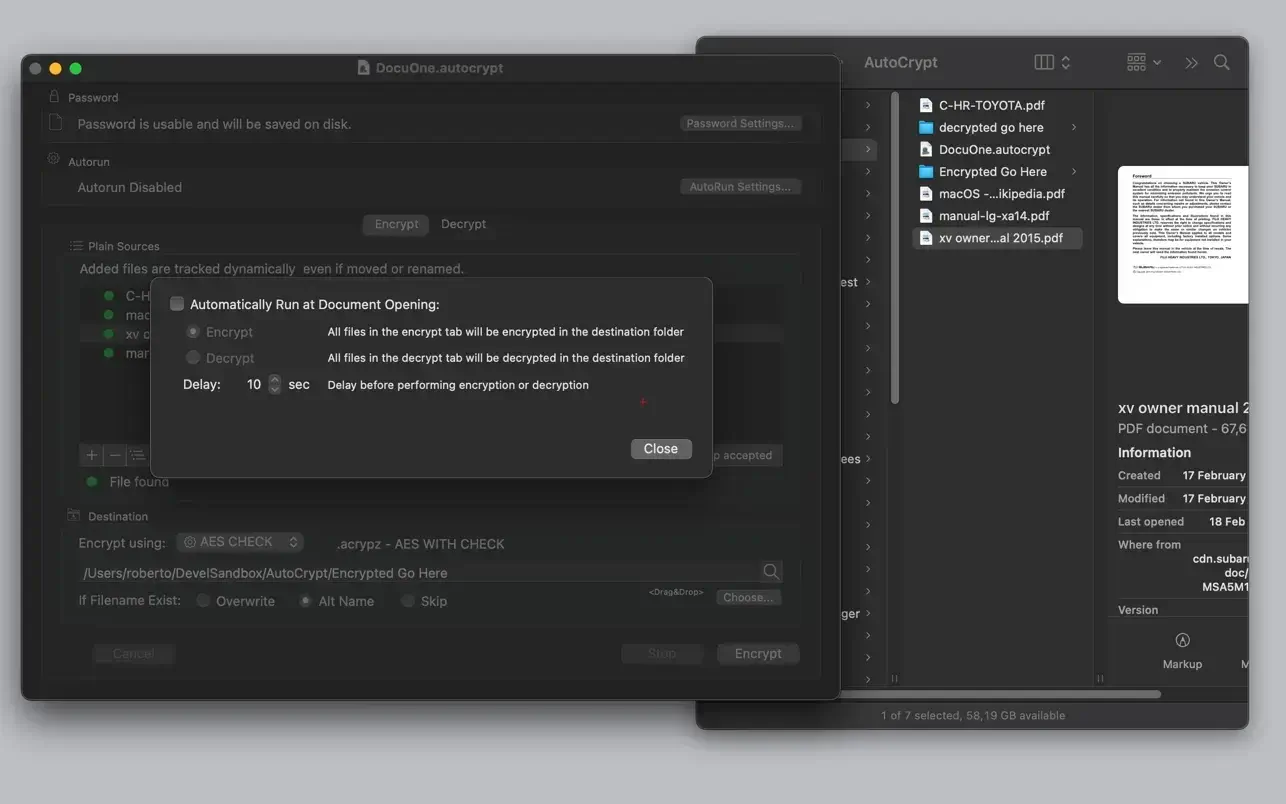1286x804 pixels.
Task: Open the Finder group-by grid dropdown
Action: [1143, 62]
